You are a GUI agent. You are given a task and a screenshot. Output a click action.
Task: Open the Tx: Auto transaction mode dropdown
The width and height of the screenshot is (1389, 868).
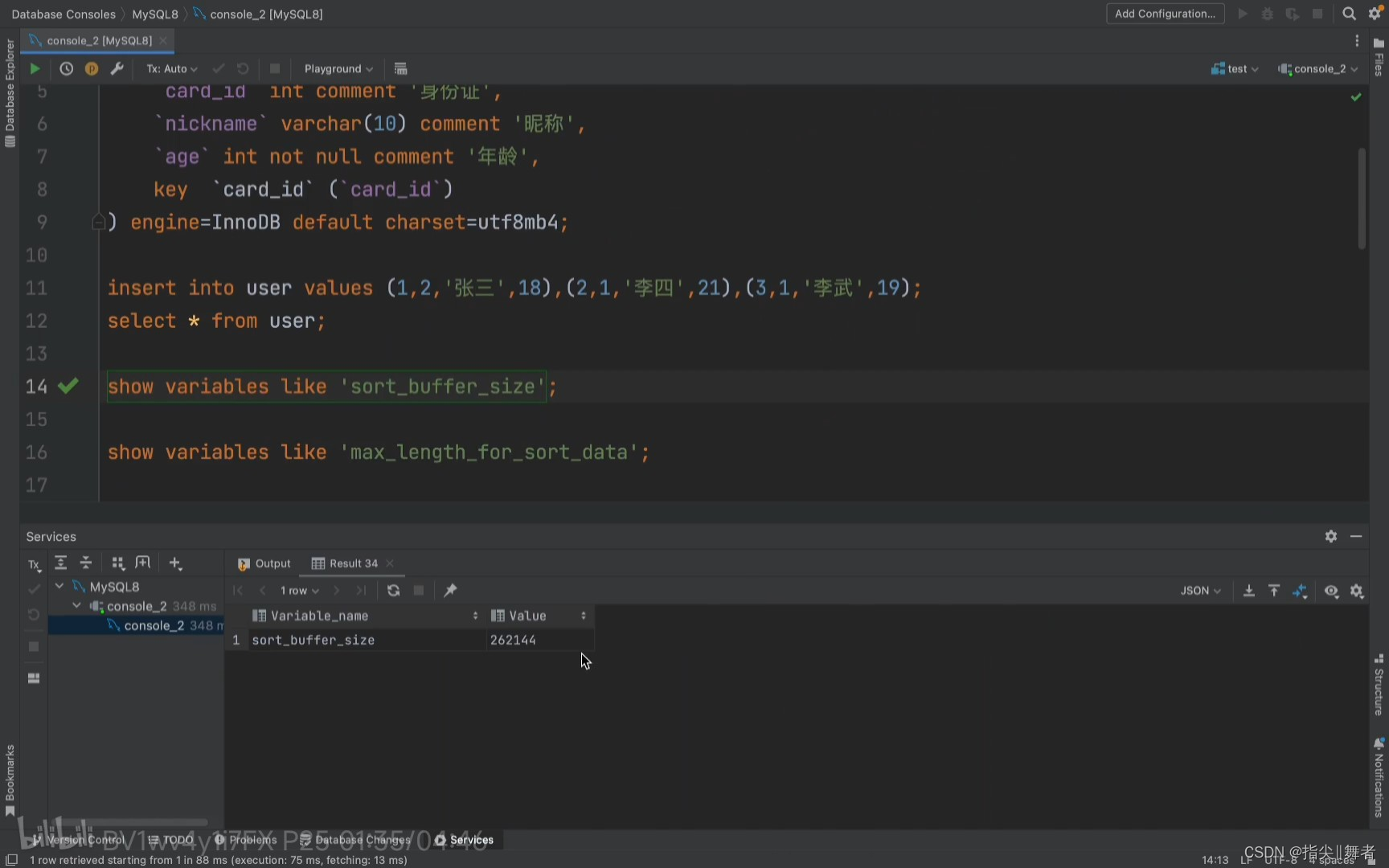(171, 69)
